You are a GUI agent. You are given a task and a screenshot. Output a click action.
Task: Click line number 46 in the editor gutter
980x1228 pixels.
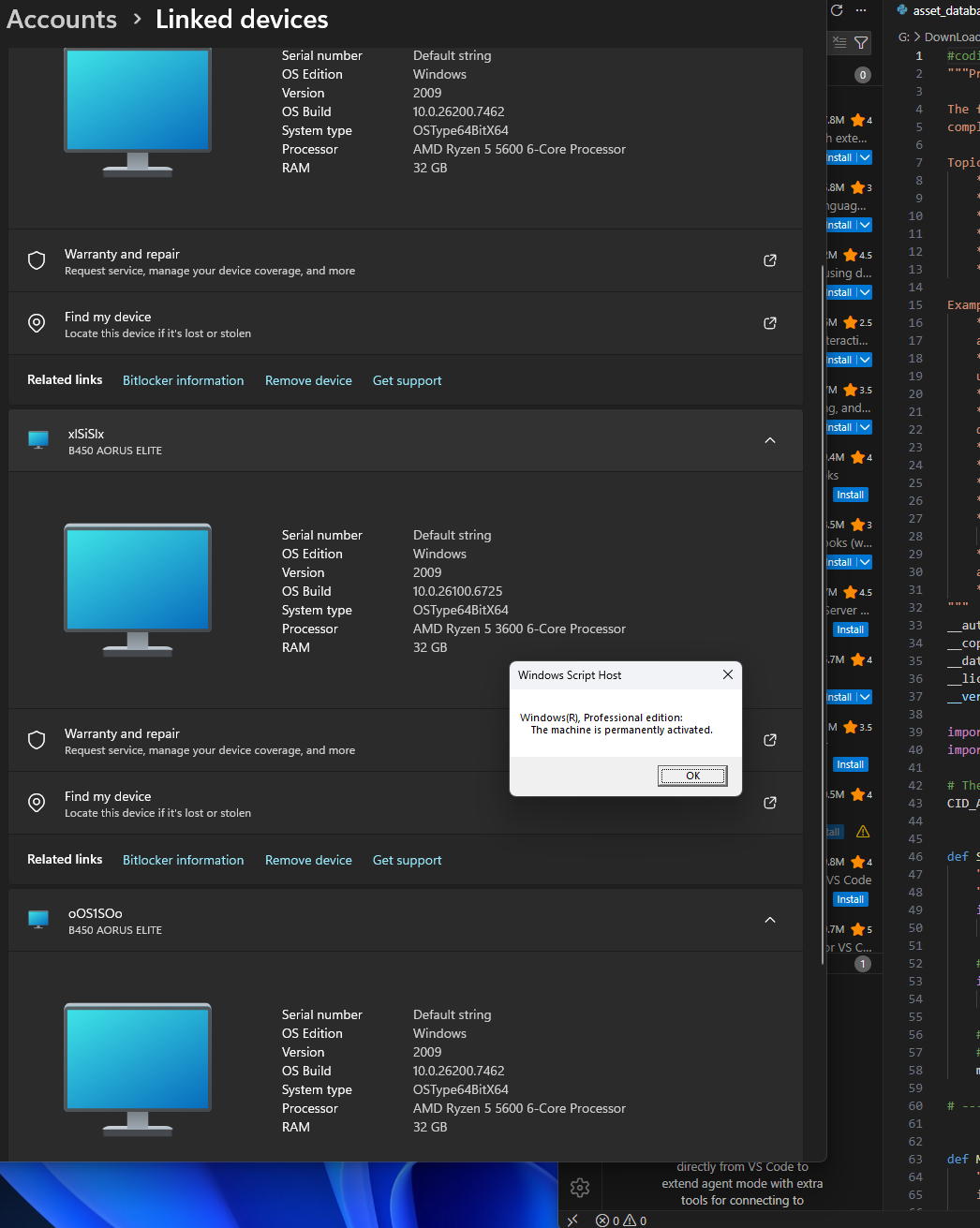click(915, 856)
